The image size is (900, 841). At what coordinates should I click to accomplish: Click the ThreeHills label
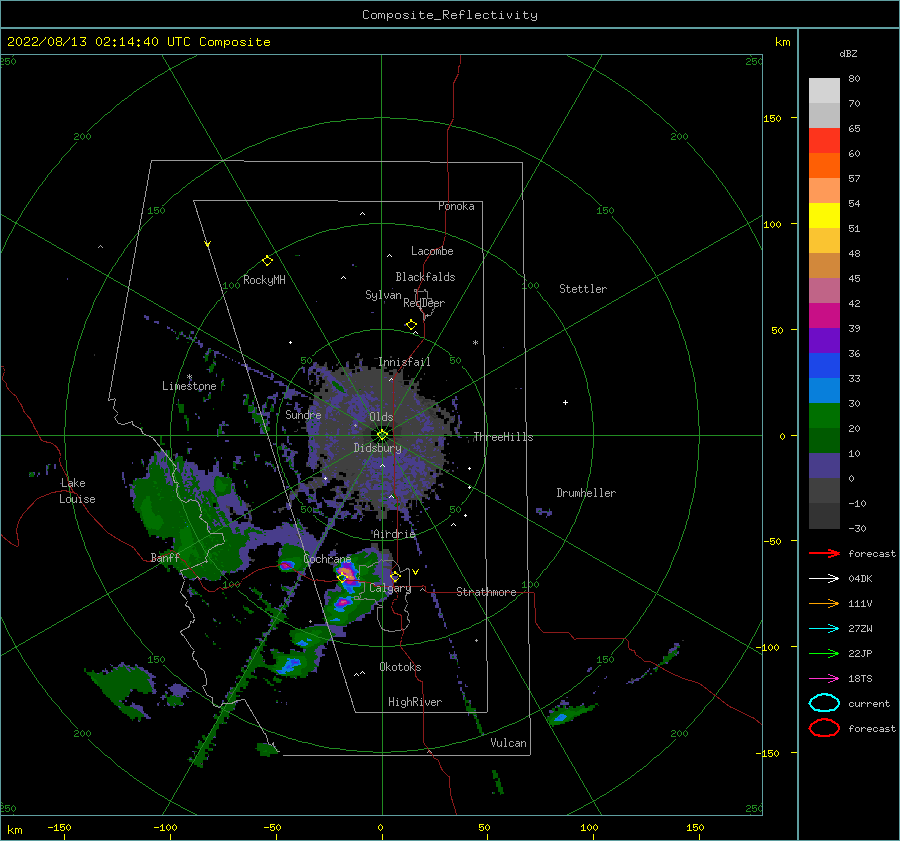point(503,437)
